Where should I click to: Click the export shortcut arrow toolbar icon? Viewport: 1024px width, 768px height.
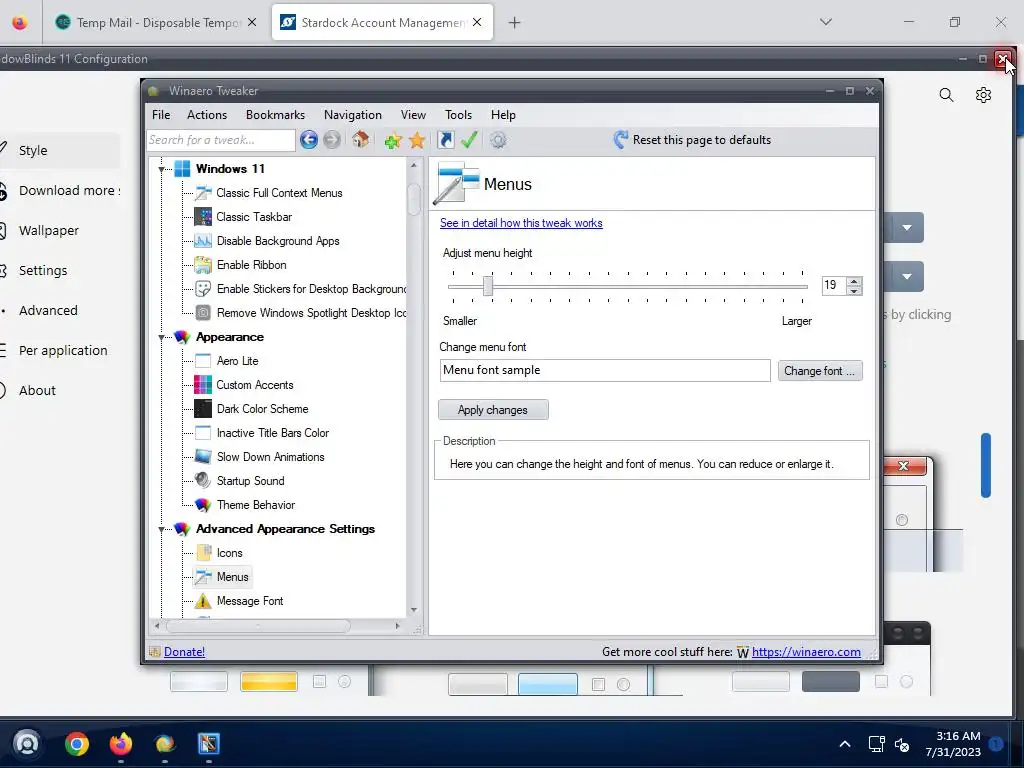[x=445, y=140]
